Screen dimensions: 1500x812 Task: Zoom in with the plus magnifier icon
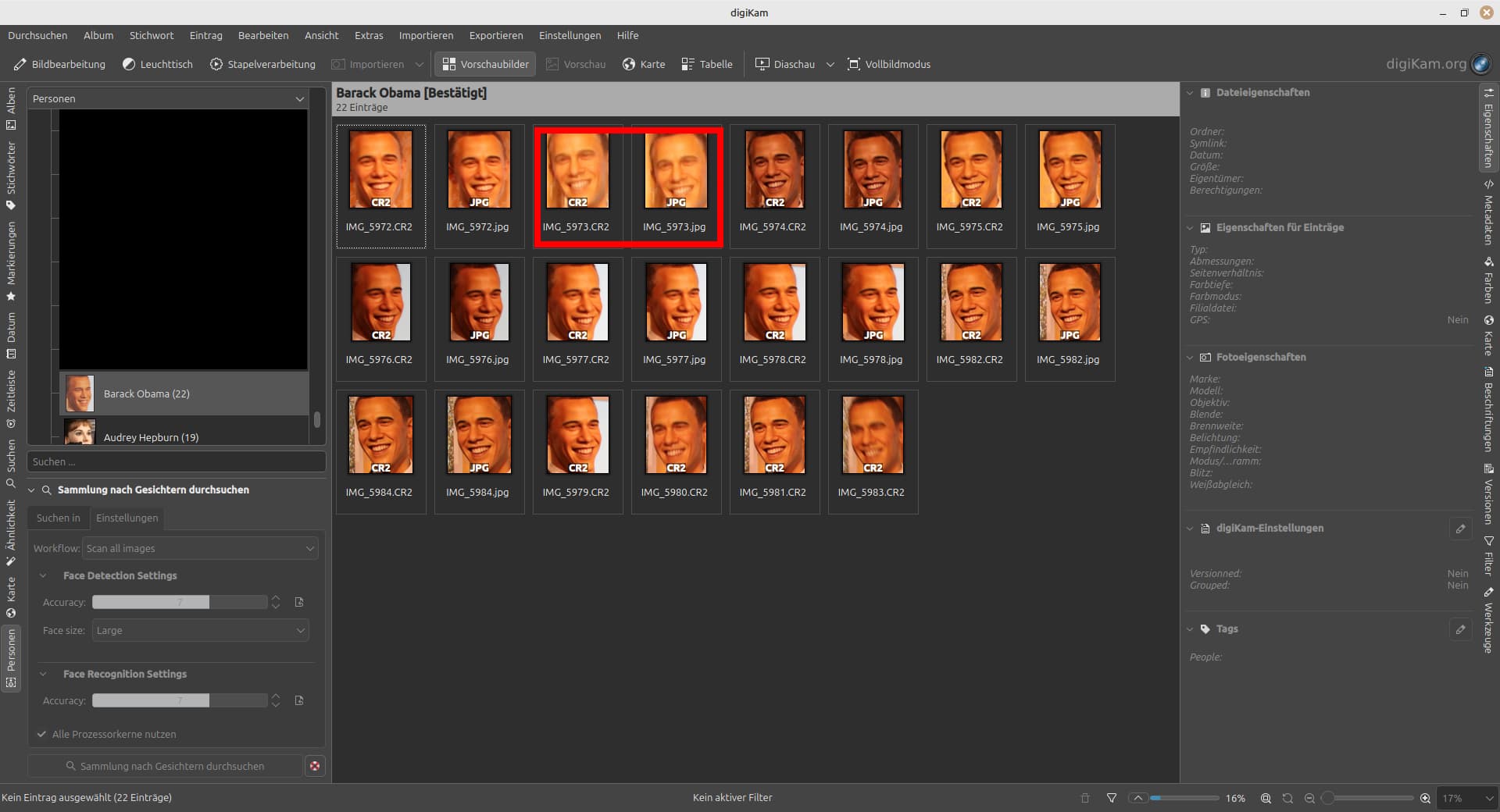pos(1425,798)
